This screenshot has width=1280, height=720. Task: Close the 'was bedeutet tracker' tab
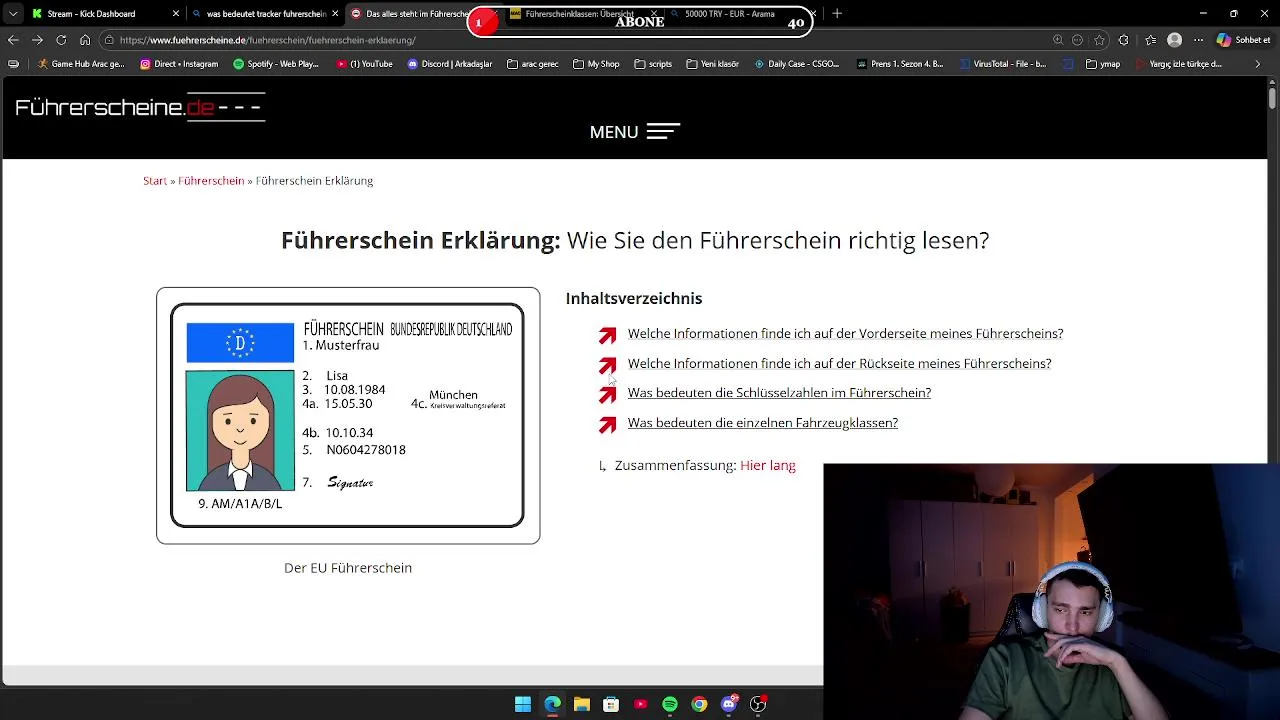pos(335,14)
